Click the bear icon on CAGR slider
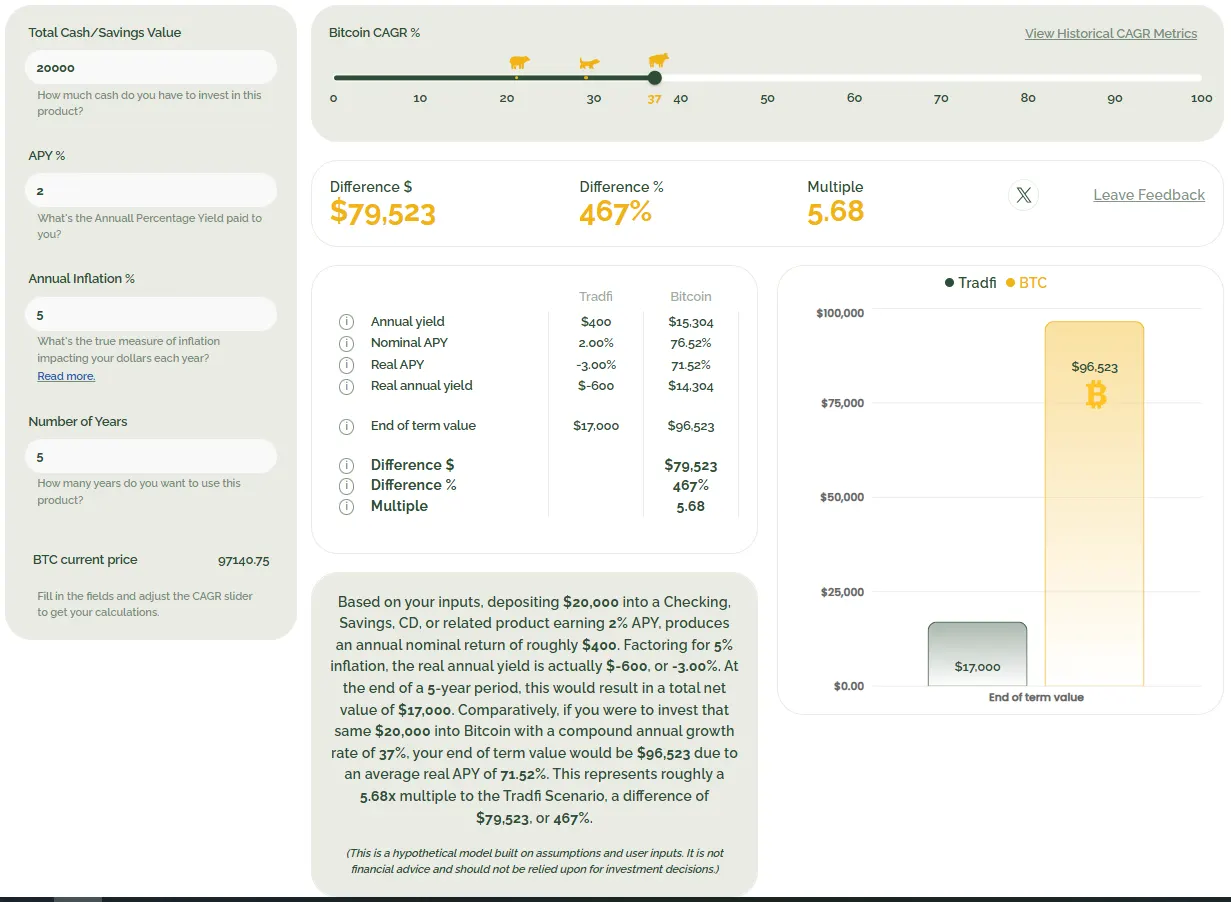1231x902 pixels. coord(519,63)
